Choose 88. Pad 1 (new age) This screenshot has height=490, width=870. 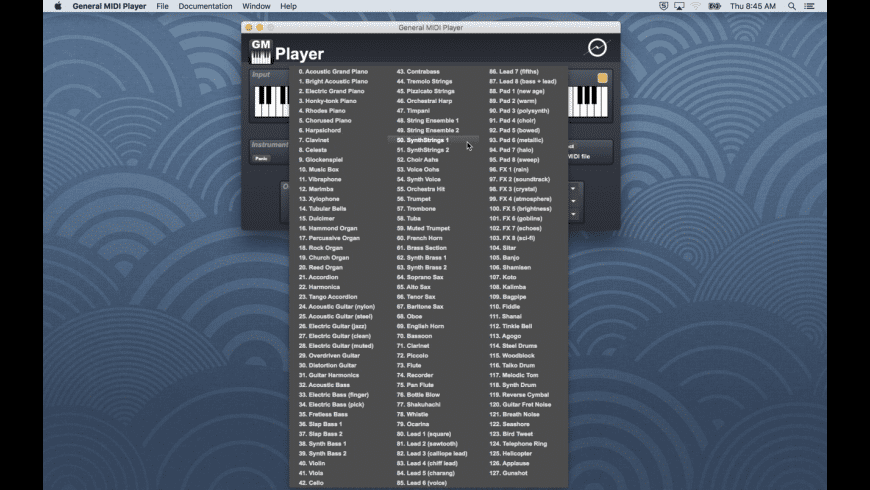[x=517, y=92]
